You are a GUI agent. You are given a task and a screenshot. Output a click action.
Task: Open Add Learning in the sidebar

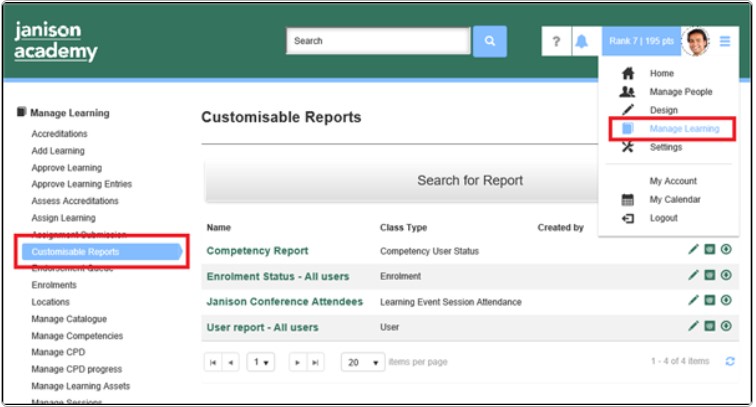tap(58, 150)
